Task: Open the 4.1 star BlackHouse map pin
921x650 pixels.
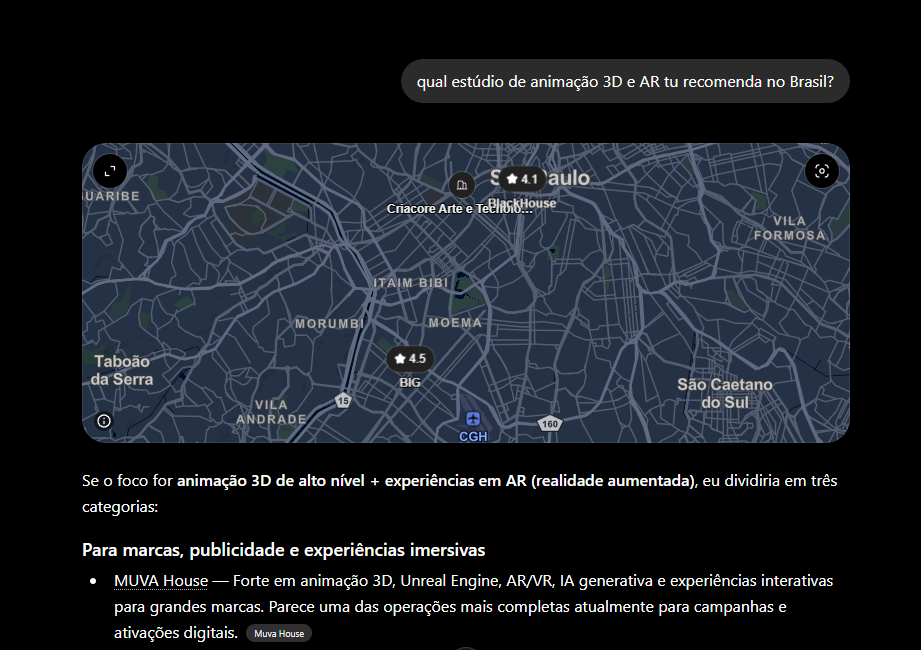Action: pos(523,179)
